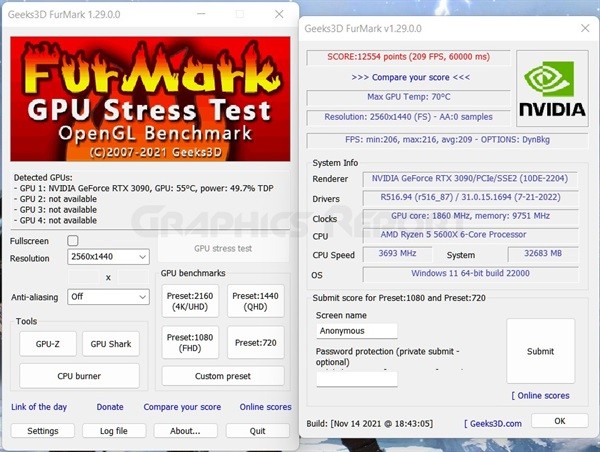
Task: Select the SCORE:12554 points text
Action: click(408, 57)
